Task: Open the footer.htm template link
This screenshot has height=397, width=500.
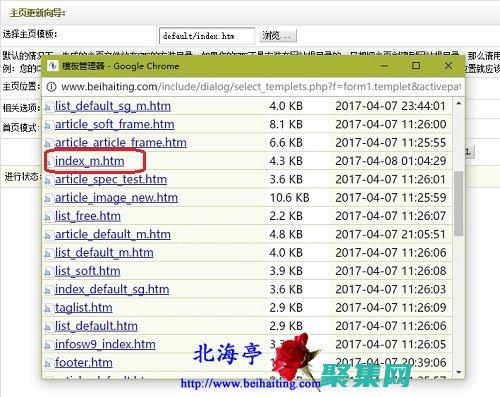Action: click(x=84, y=363)
